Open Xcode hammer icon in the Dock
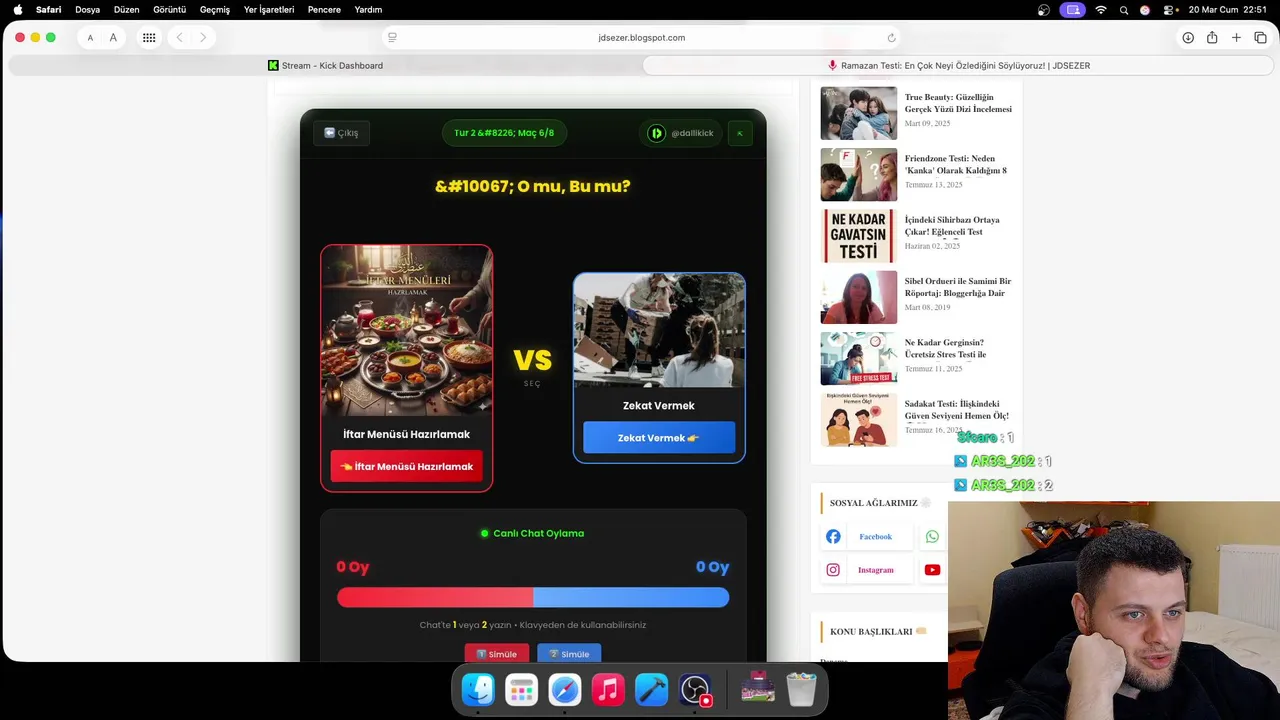 tap(651, 690)
